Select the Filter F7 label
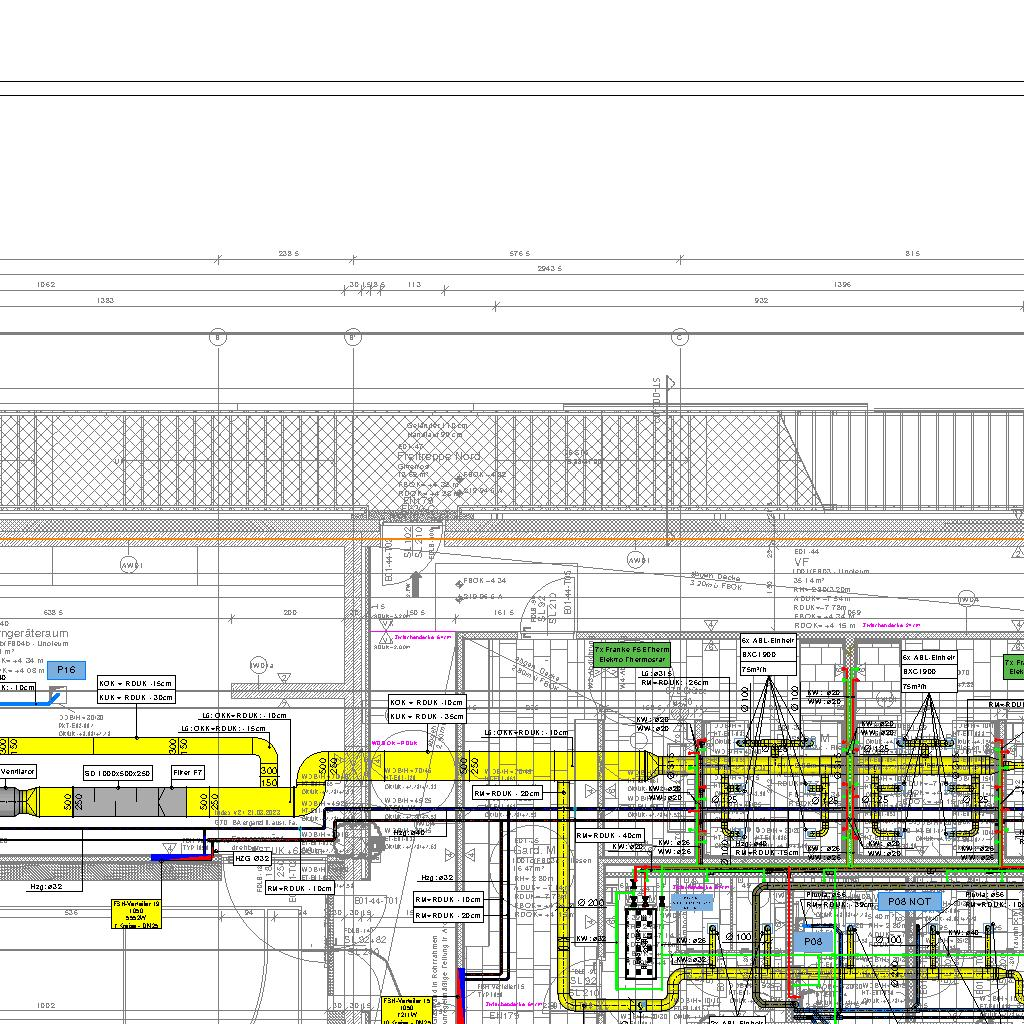Screen dimensions: 1024x1024 click(188, 773)
